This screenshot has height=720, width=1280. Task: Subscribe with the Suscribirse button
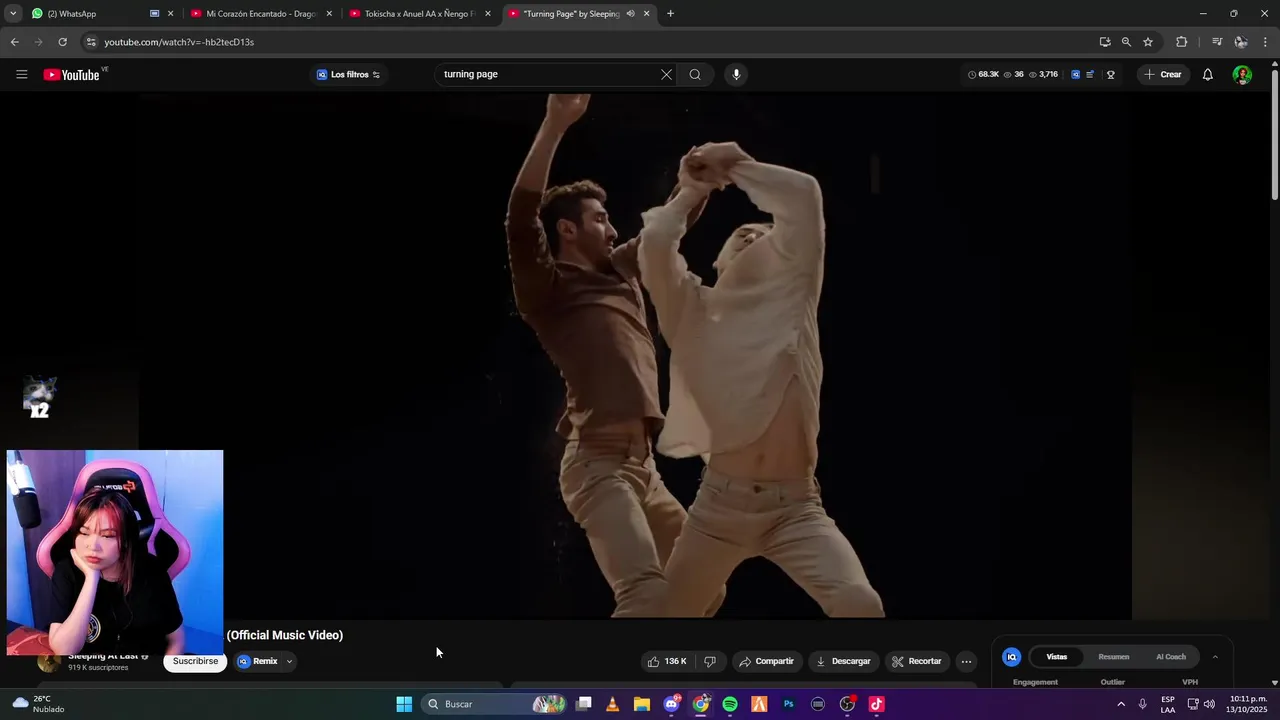coord(195,662)
